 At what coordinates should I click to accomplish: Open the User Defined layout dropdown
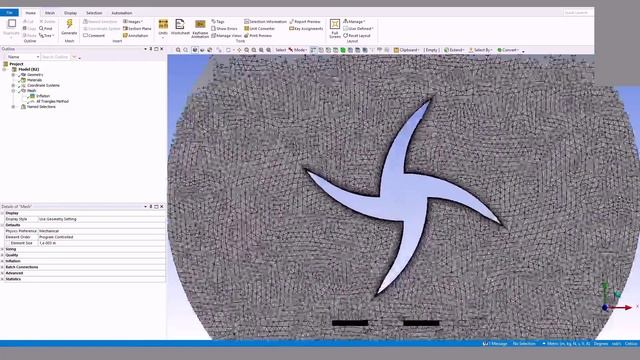pyautogui.click(x=358, y=29)
